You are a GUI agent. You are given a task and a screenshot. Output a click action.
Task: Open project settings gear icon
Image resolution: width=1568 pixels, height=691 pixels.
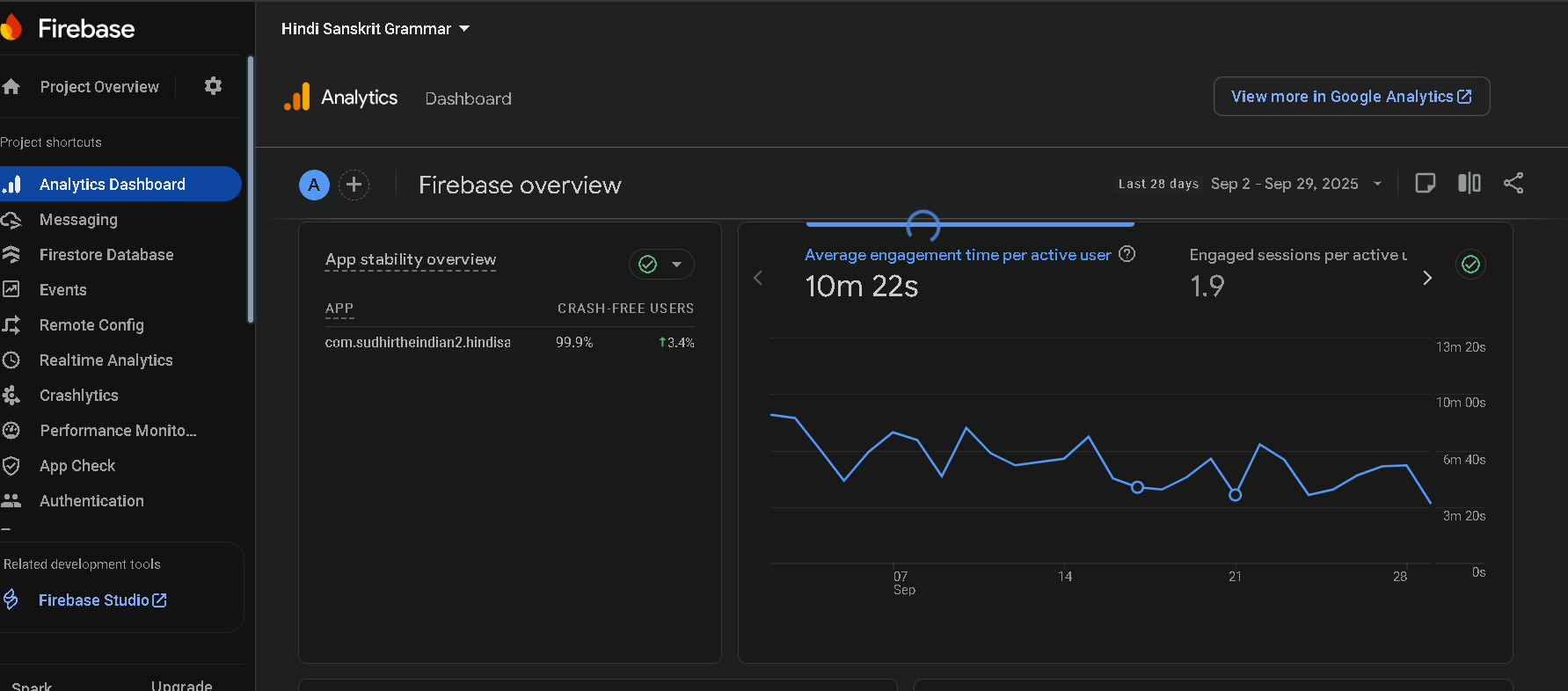[x=213, y=86]
